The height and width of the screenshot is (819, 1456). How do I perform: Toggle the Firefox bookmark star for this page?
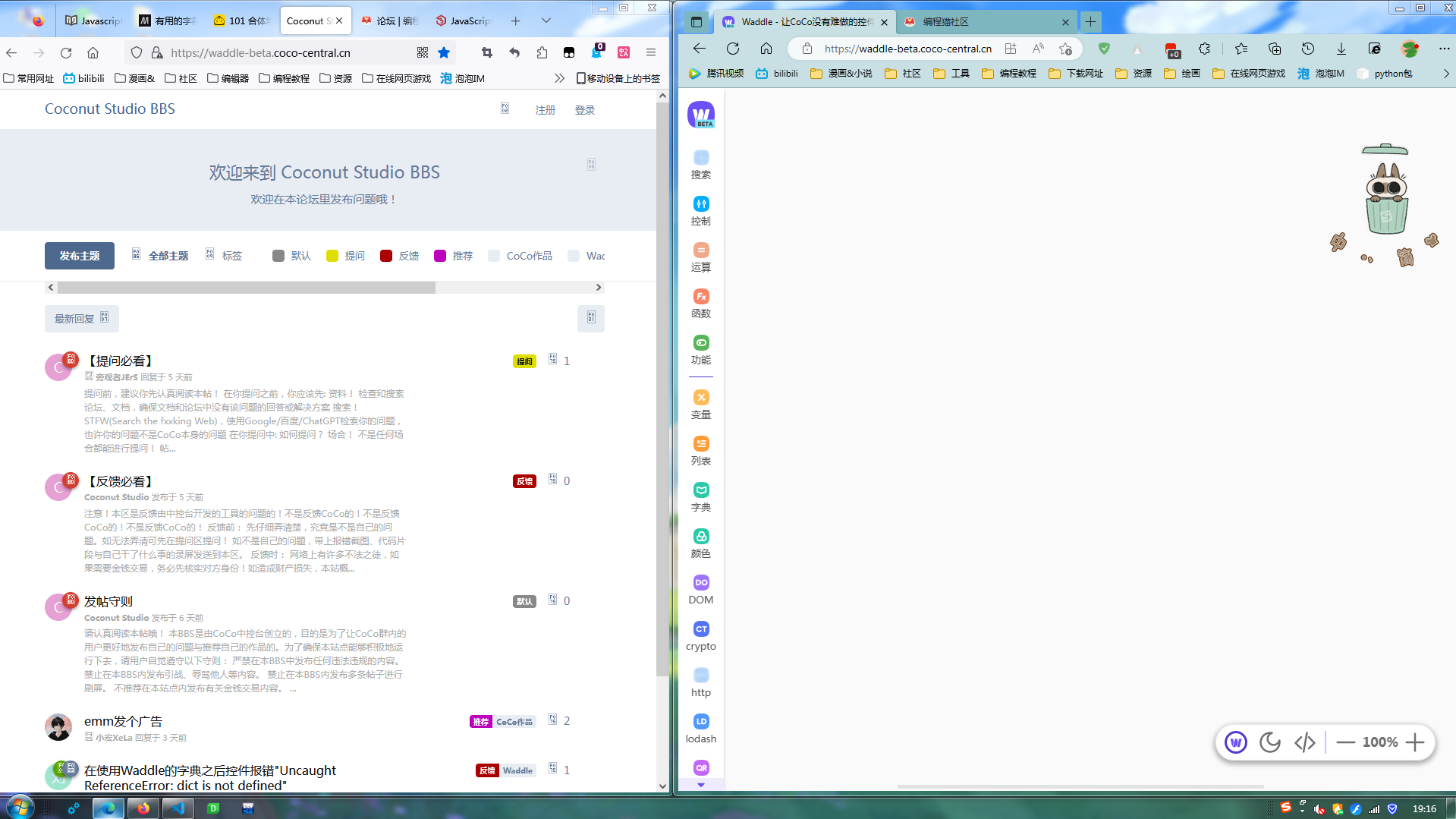coord(444,52)
